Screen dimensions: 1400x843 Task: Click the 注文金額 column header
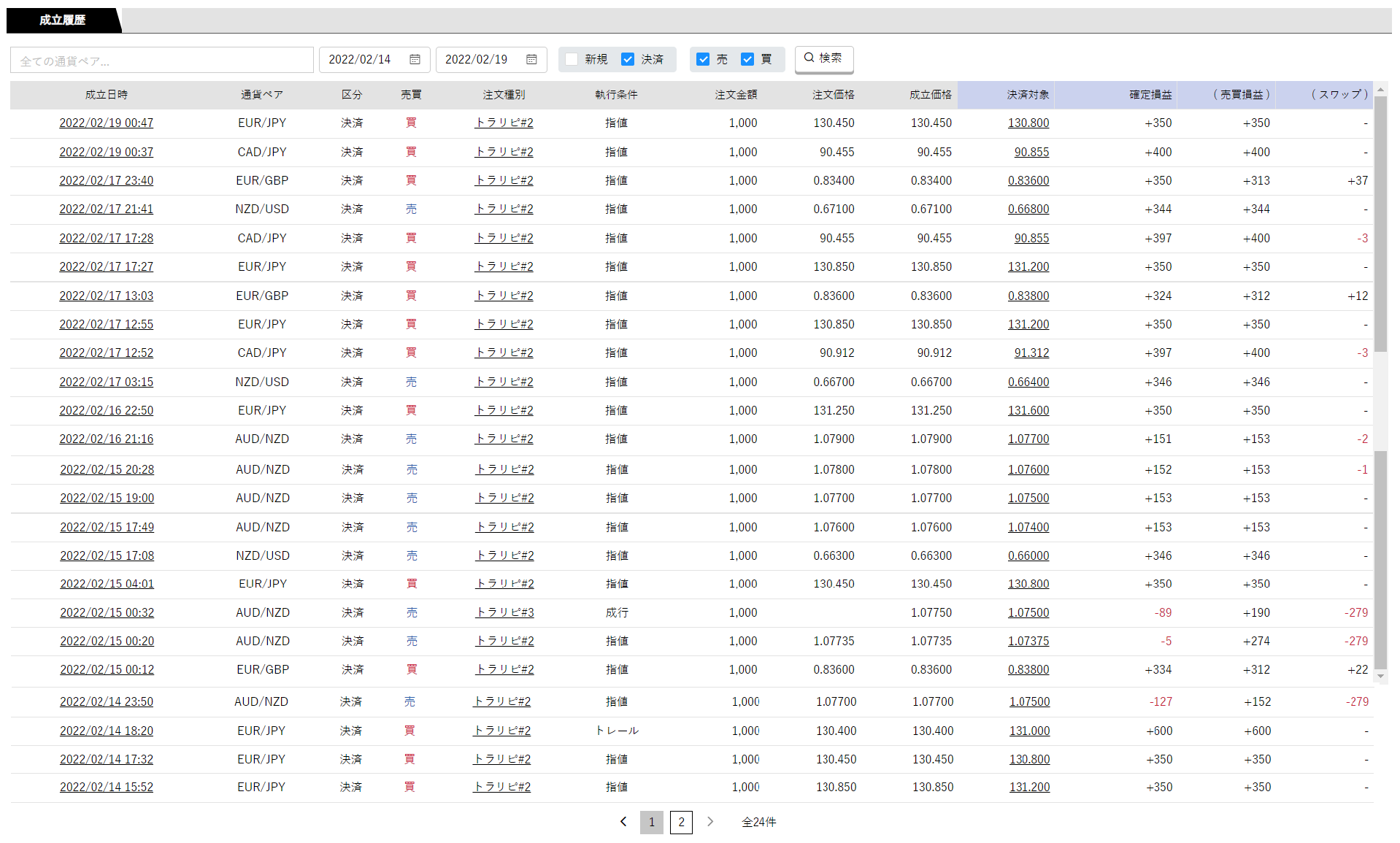[x=736, y=95]
